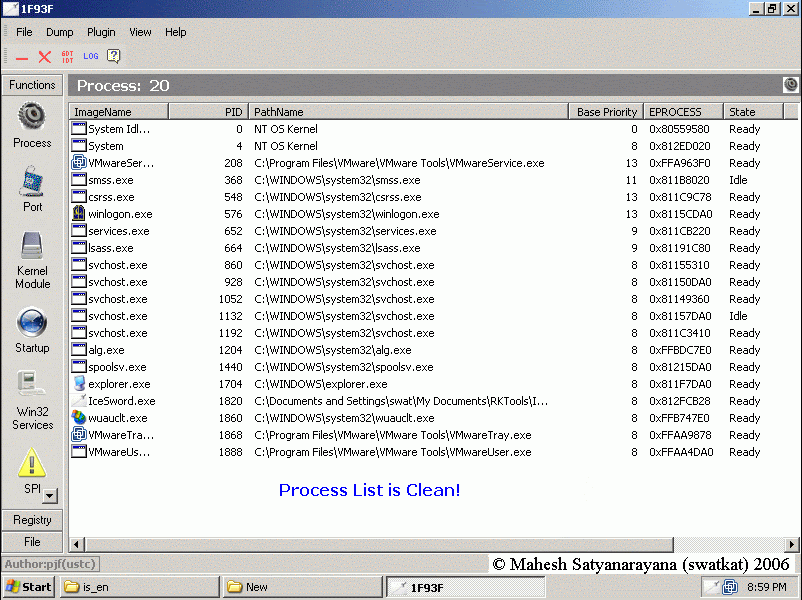Select the explorer.exe process icon
This screenshot has width=802, height=600.
79,384
